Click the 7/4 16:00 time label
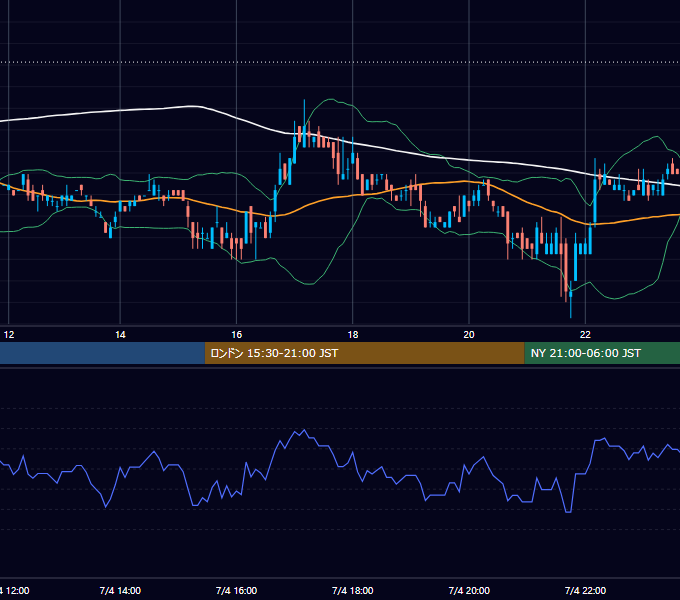The height and width of the screenshot is (600, 680). [236, 590]
